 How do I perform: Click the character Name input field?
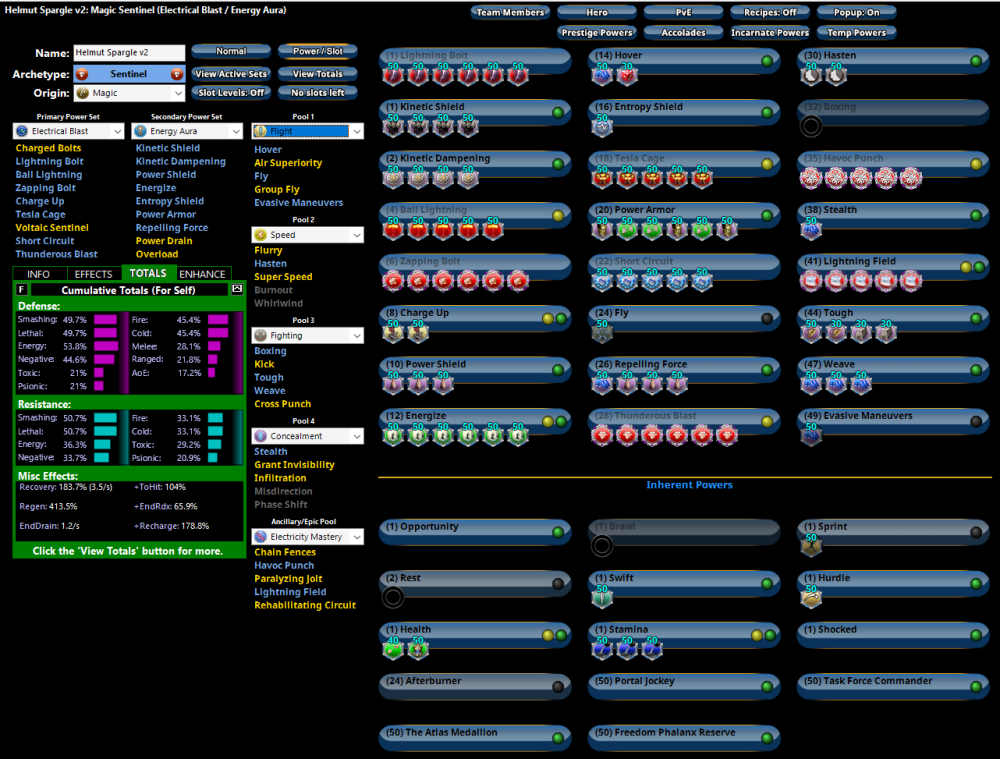[128, 53]
